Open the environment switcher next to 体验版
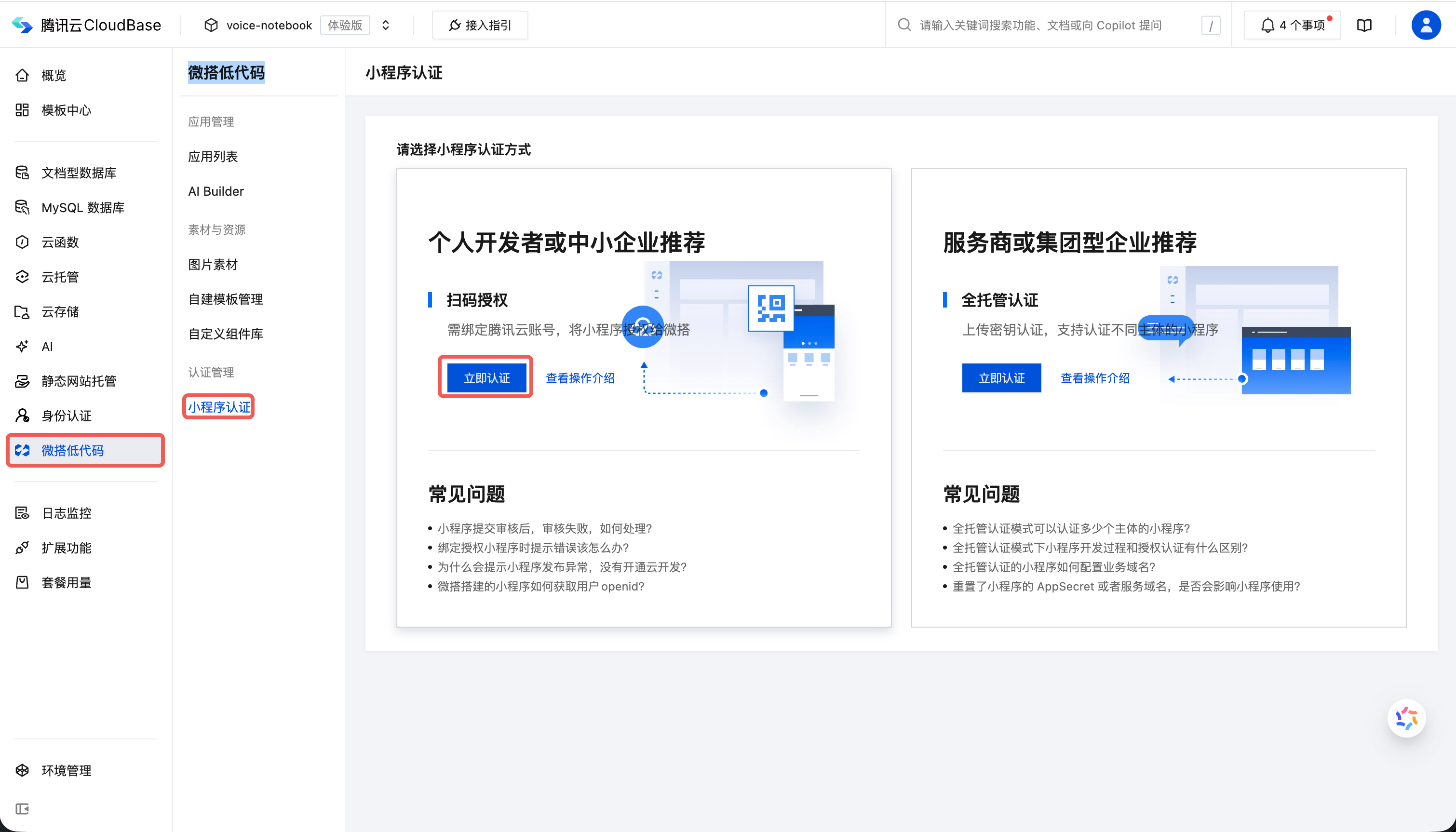Viewport: 1456px width, 832px height. 386,25
